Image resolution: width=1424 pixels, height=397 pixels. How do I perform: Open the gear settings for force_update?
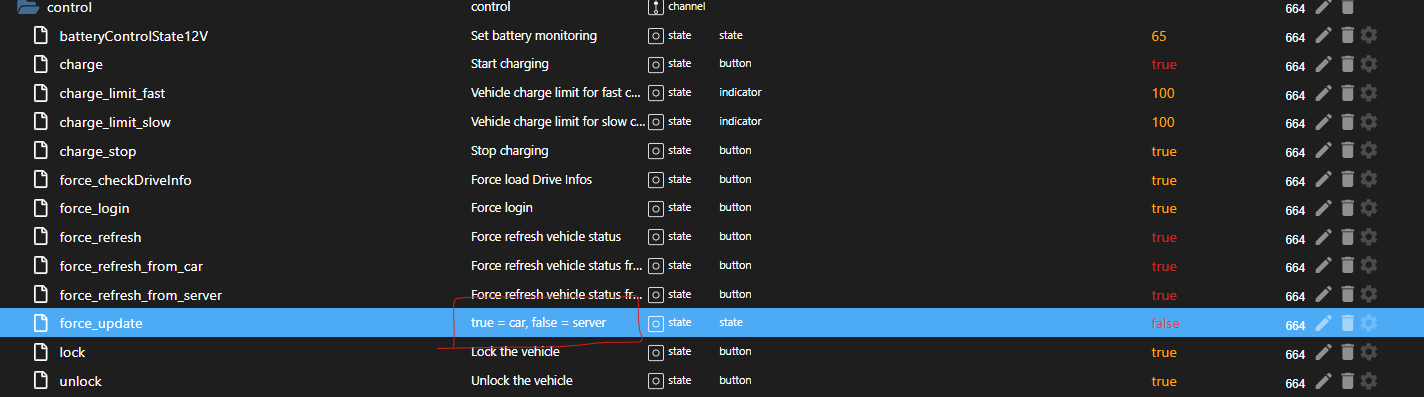click(1369, 323)
